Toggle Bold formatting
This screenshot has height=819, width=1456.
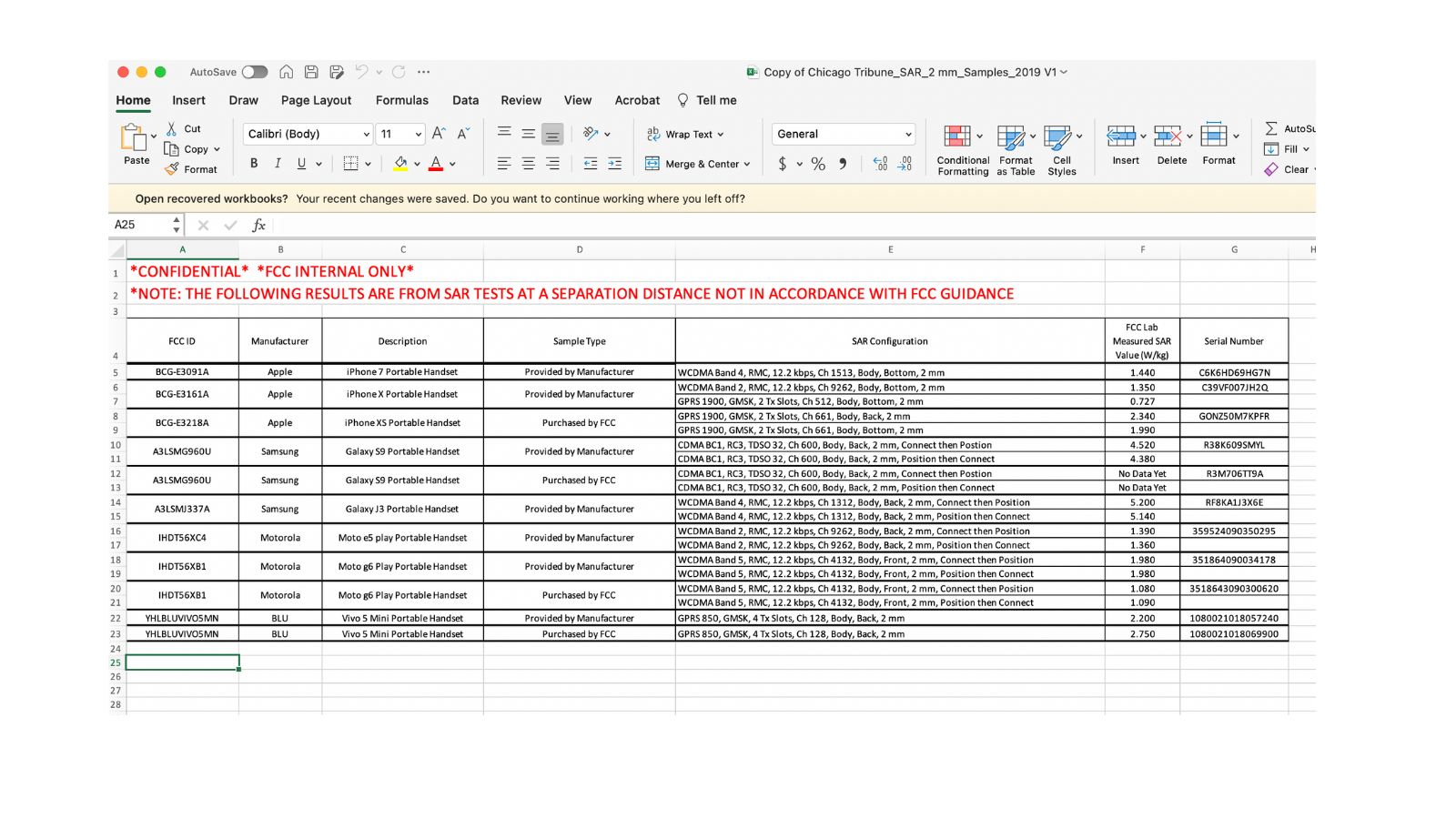pos(254,164)
